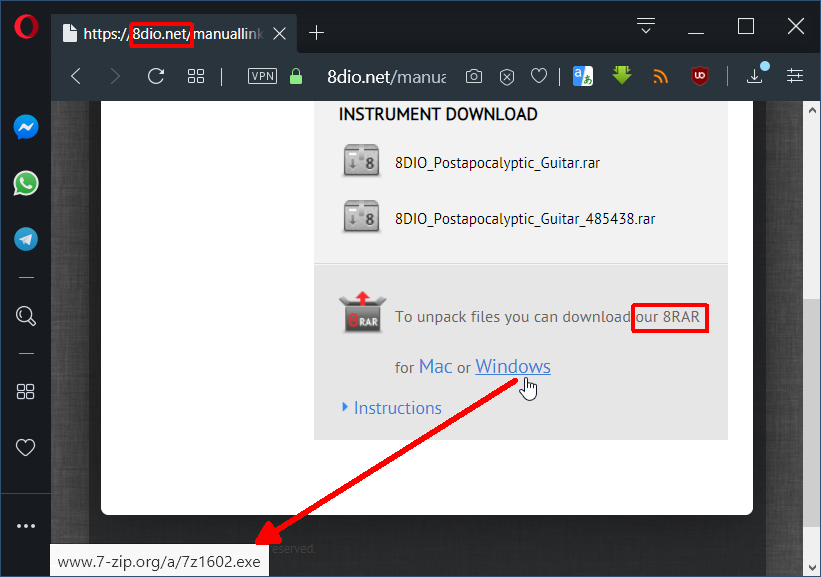
Task: Add page to bookmarks via heart icon
Action: [x=539, y=76]
